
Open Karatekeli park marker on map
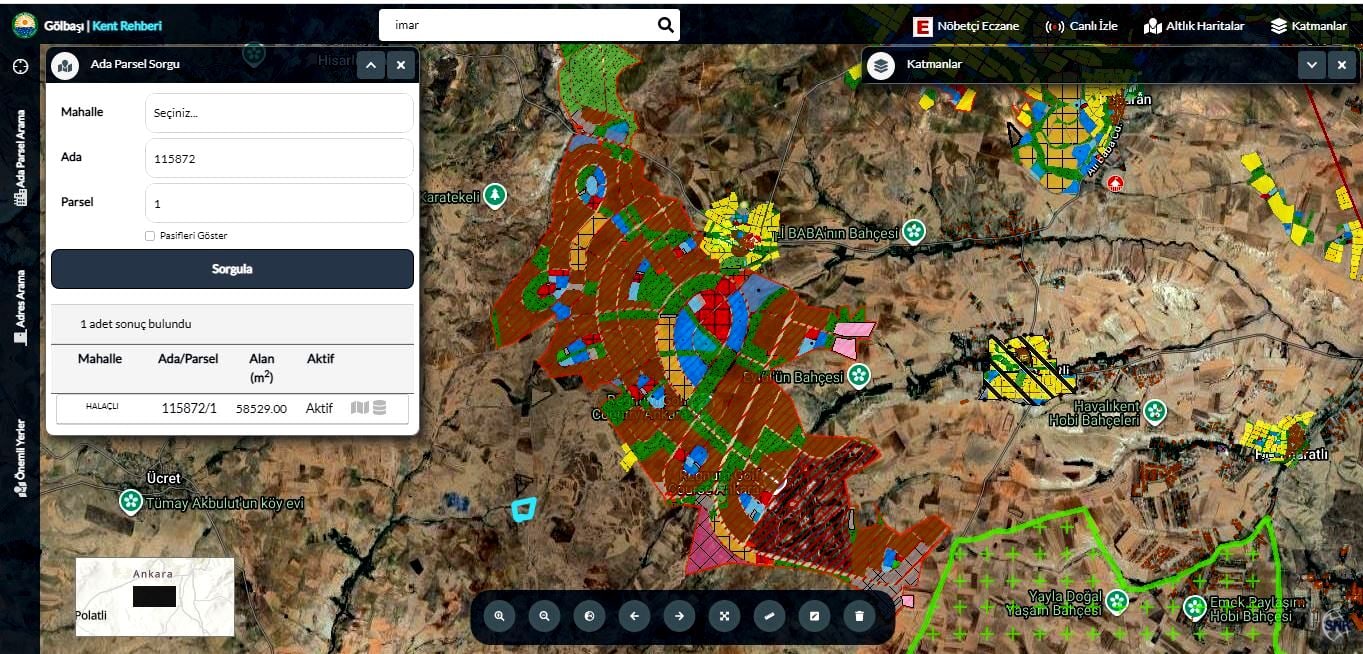[495, 196]
